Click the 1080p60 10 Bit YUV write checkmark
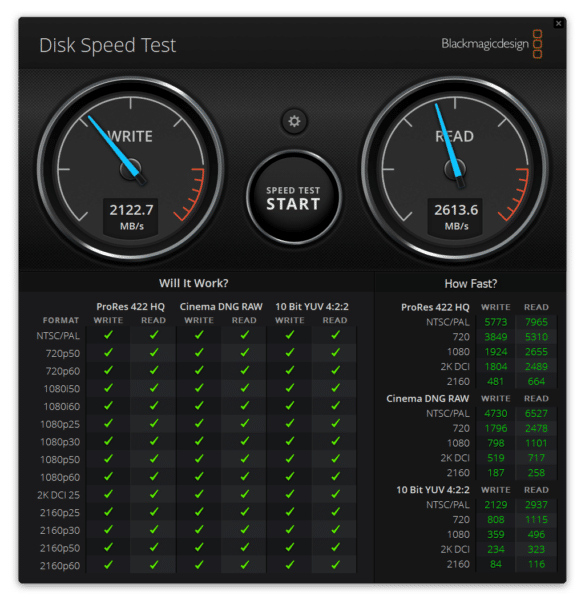The image size is (585, 604). click(x=290, y=477)
